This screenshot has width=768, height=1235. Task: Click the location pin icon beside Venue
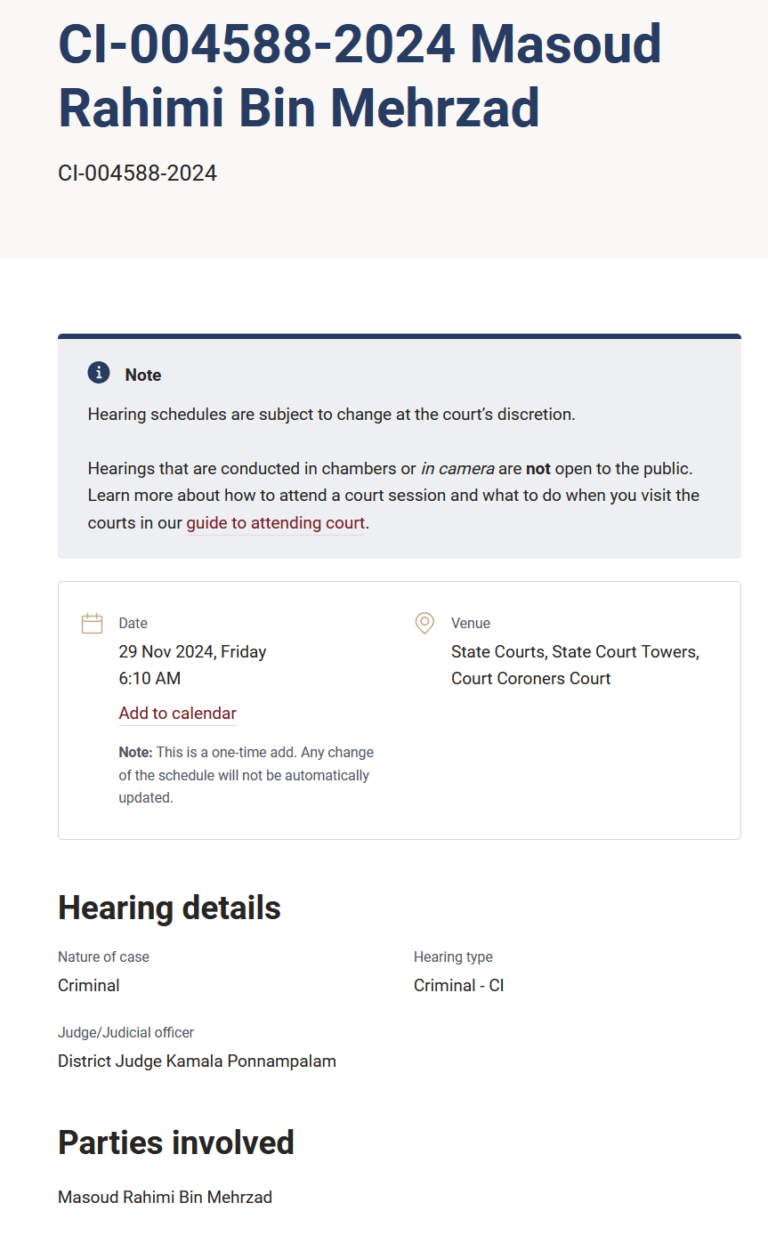tap(425, 624)
